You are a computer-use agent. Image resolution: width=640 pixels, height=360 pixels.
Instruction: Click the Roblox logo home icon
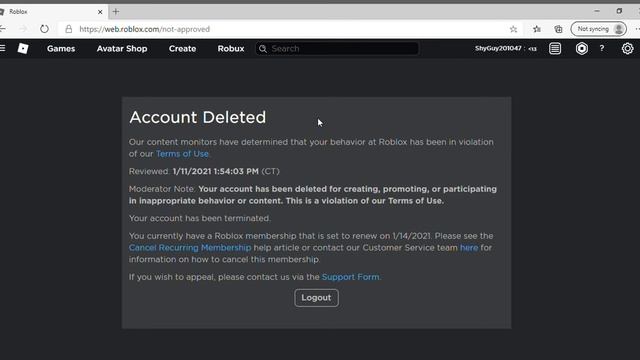[23, 49]
